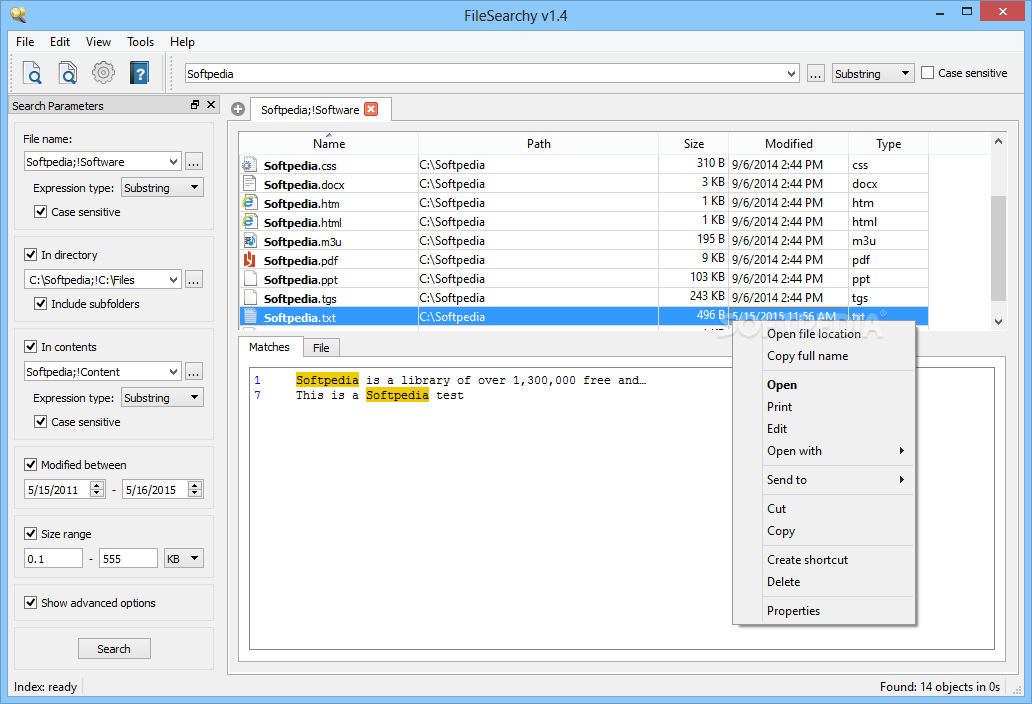The height and width of the screenshot is (704, 1032).
Task: Click the Softpedia.txt notepad icon
Action: 249,317
